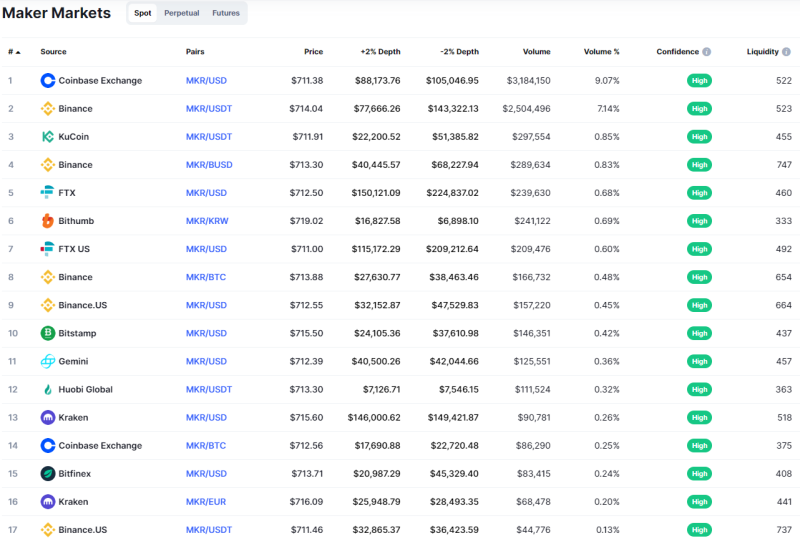Sort by the Volume % column header
This screenshot has width=800, height=541.
602,52
